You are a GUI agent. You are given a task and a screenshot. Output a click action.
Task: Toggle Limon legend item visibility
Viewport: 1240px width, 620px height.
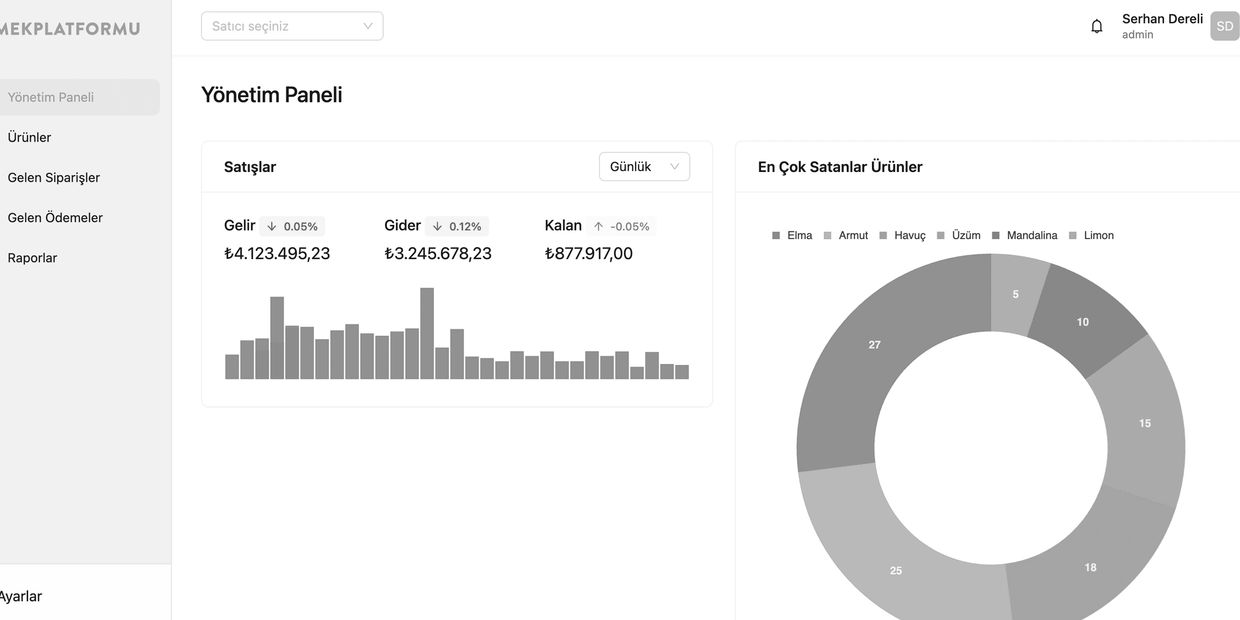coord(1091,236)
